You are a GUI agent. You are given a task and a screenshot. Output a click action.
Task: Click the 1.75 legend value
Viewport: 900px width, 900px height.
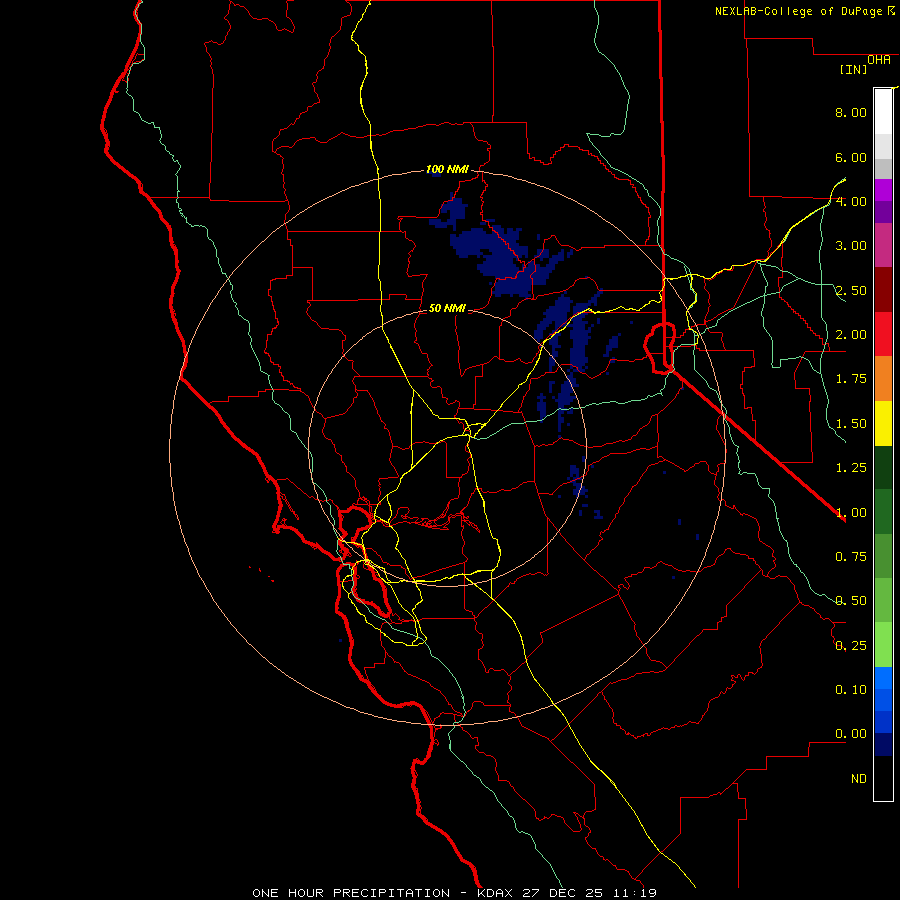(x=851, y=379)
